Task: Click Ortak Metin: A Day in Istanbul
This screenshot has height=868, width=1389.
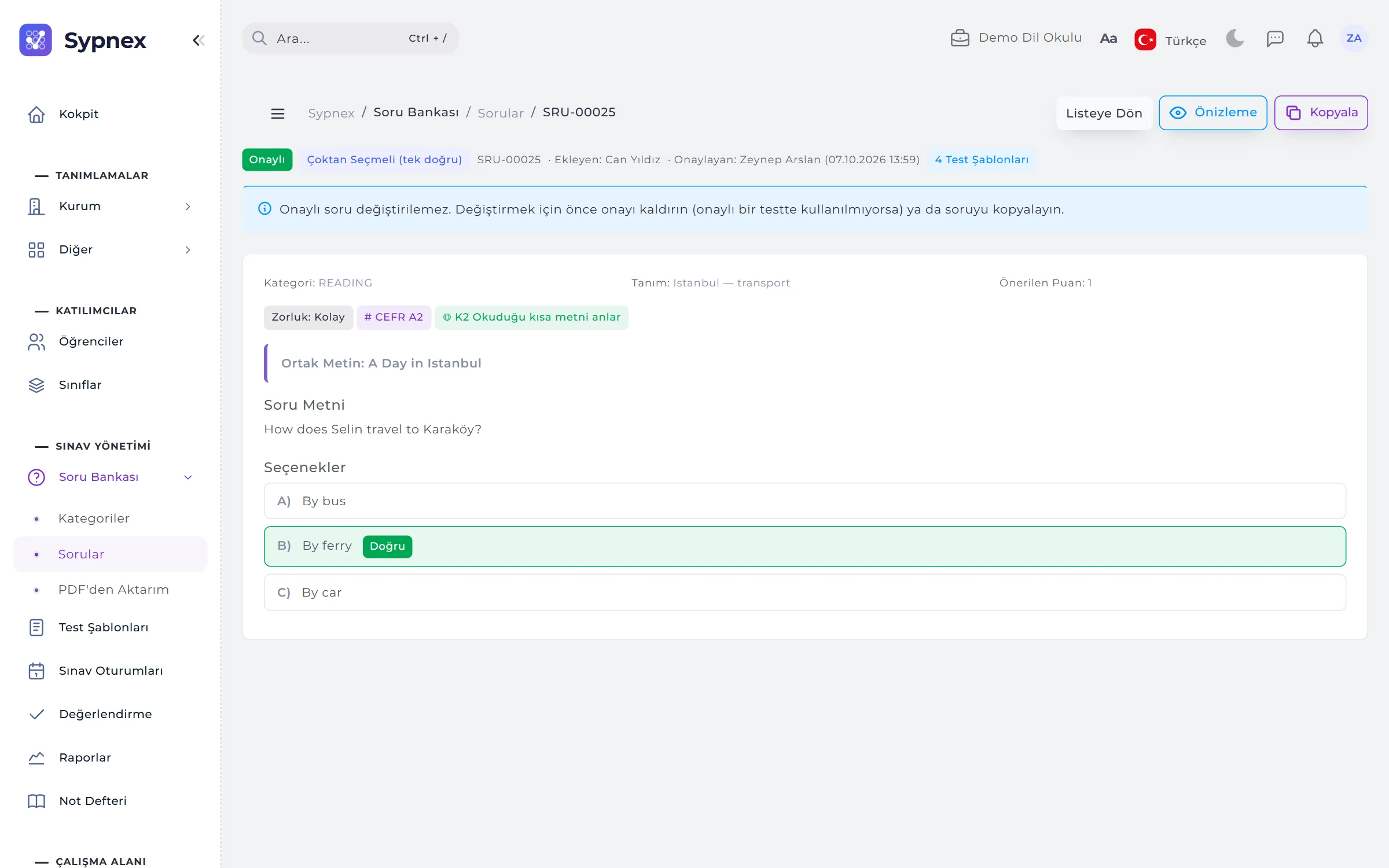Action: [x=381, y=363]
